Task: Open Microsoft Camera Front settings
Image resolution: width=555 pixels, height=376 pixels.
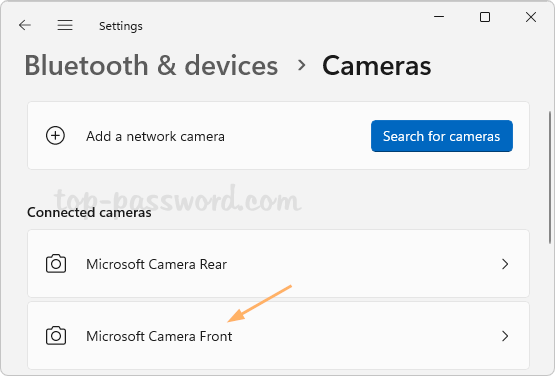Action: 278,336
